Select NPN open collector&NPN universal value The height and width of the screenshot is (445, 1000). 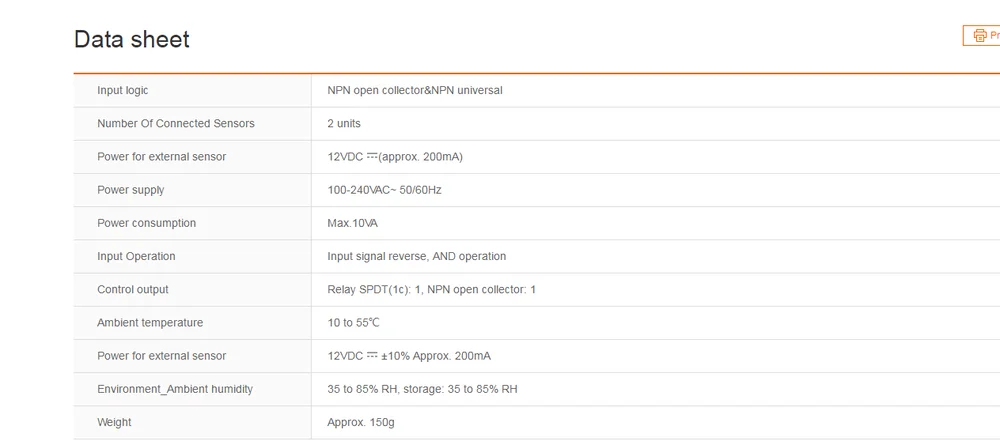415,91
